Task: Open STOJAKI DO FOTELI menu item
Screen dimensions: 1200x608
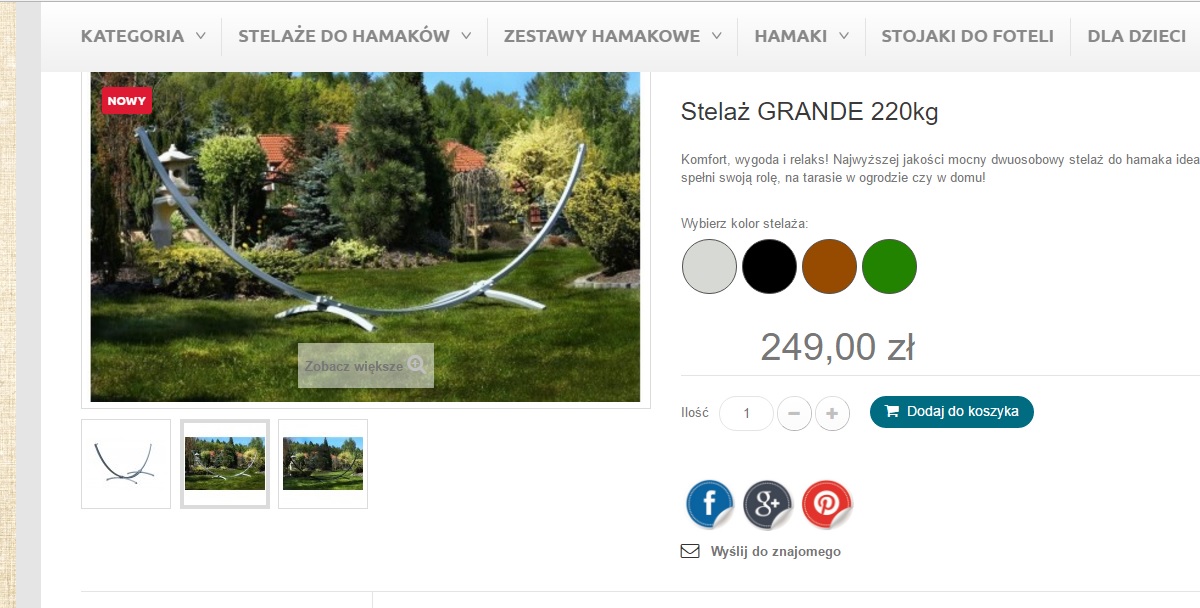Action: point(967,36)
